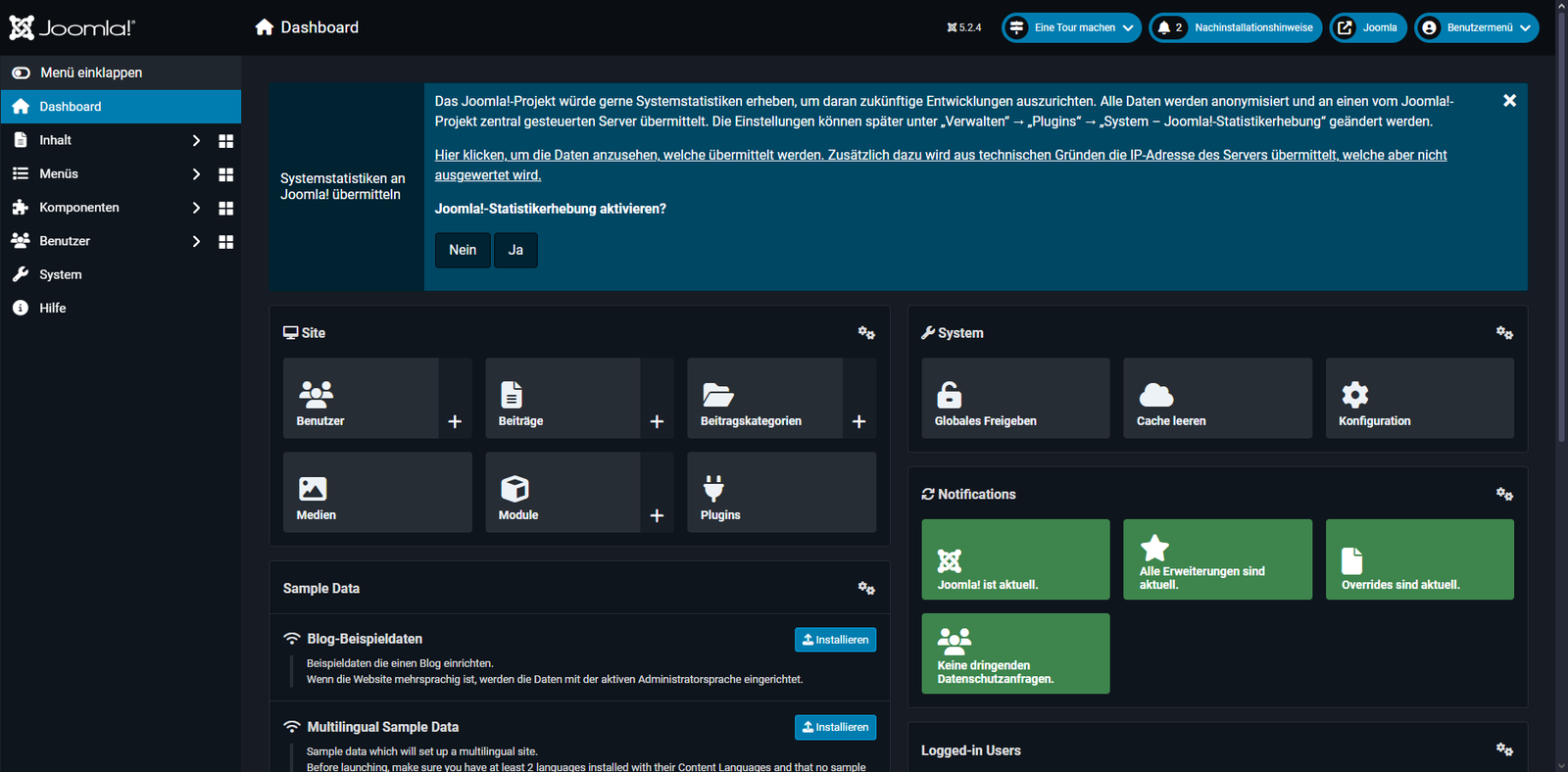The image size is (1568, 772).
Task: Click the Cache leeren tile
Action: [x=1217, y=398]
